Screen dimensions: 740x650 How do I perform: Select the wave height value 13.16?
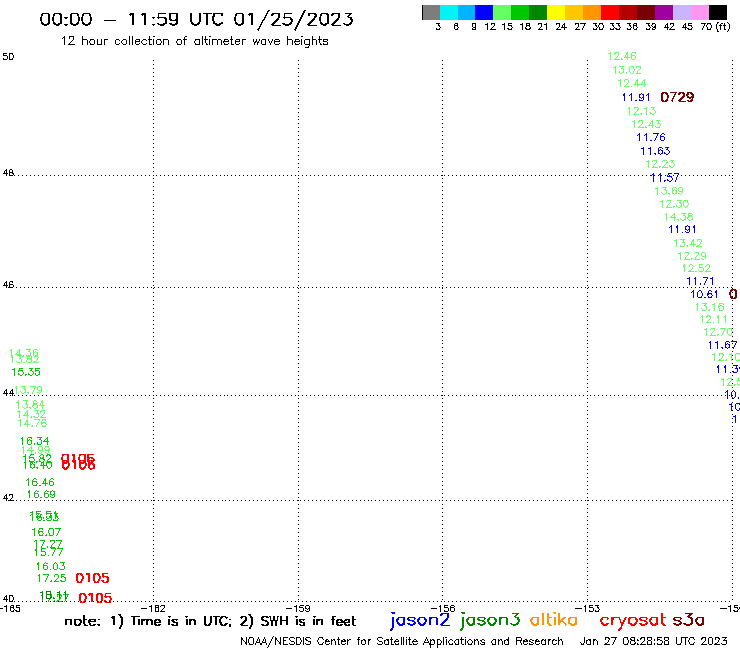coord(709,307)
